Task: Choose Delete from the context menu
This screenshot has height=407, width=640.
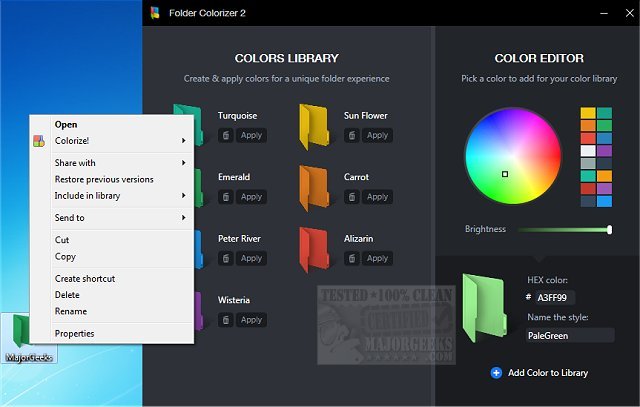Action: click(x=67, y=295)
